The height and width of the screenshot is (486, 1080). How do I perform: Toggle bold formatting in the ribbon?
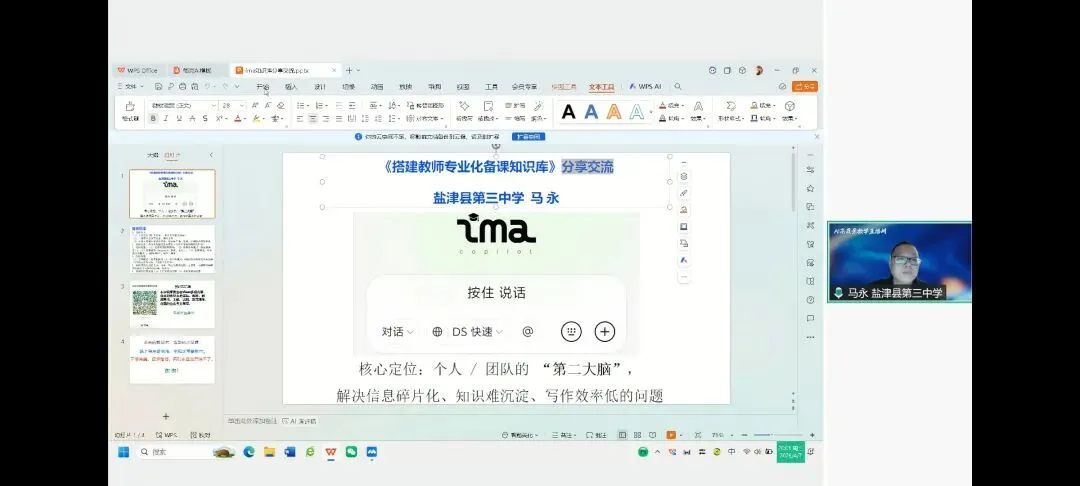coord(153,118)
